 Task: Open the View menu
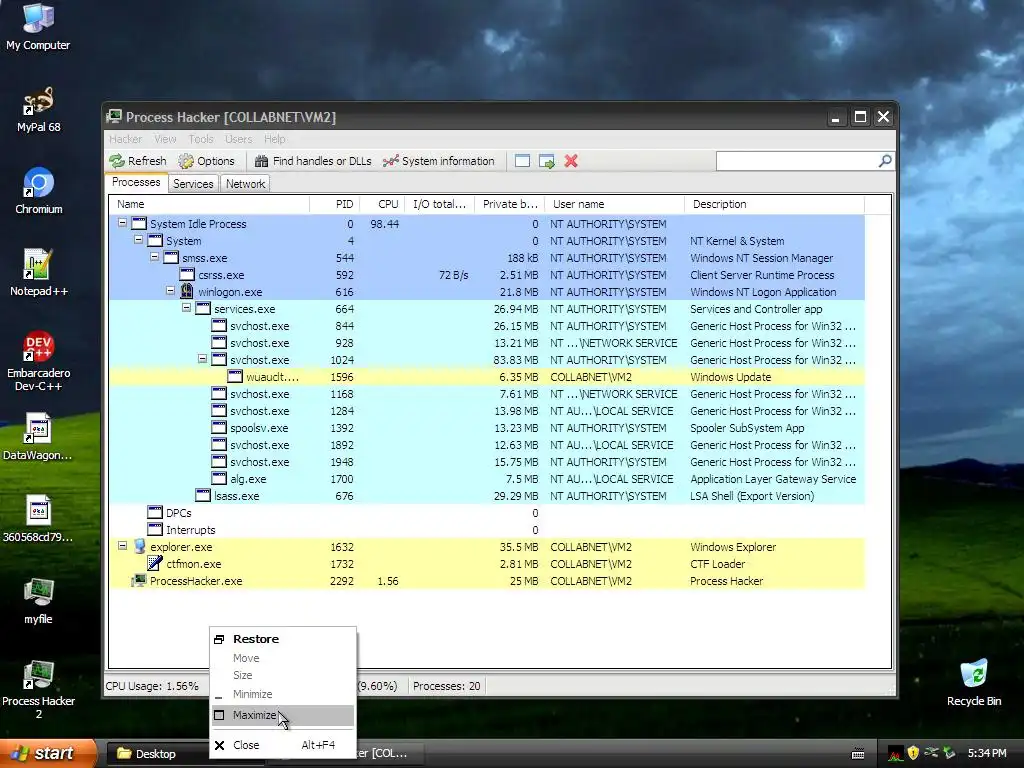pos(165,139)
